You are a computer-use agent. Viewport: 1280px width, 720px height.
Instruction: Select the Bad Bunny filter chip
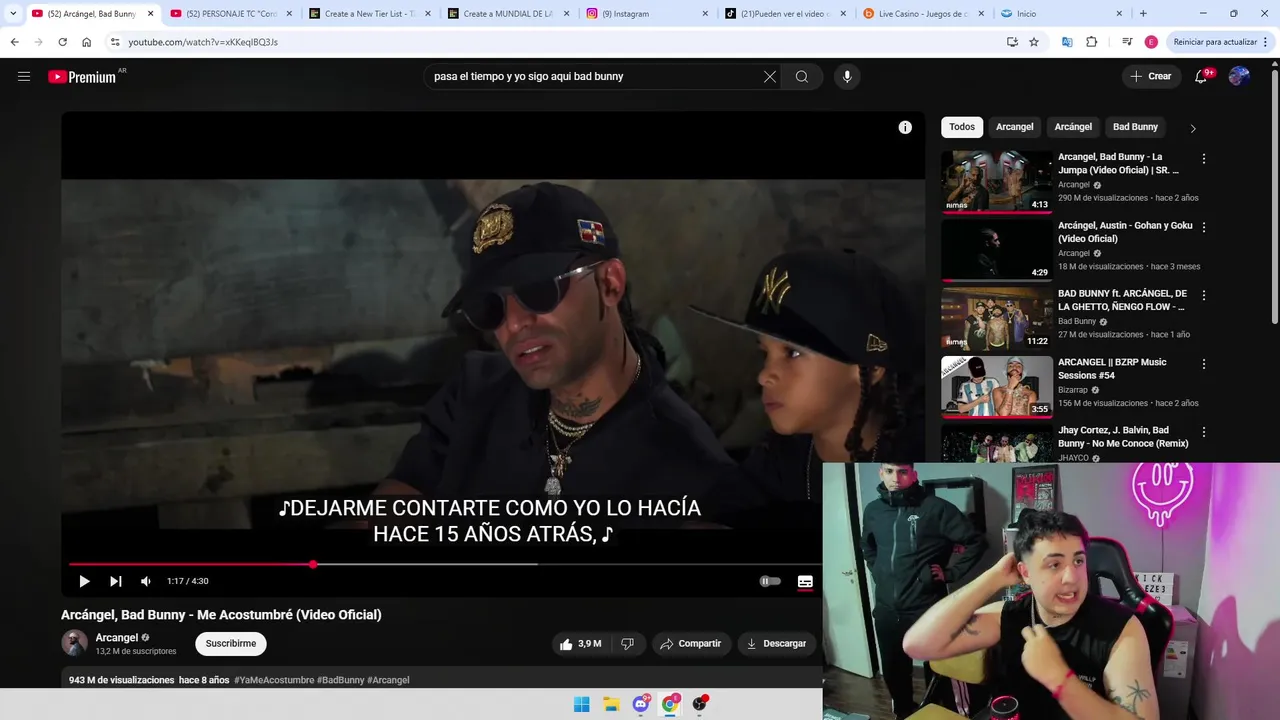pyautogui.click(x=1135, y=127)
